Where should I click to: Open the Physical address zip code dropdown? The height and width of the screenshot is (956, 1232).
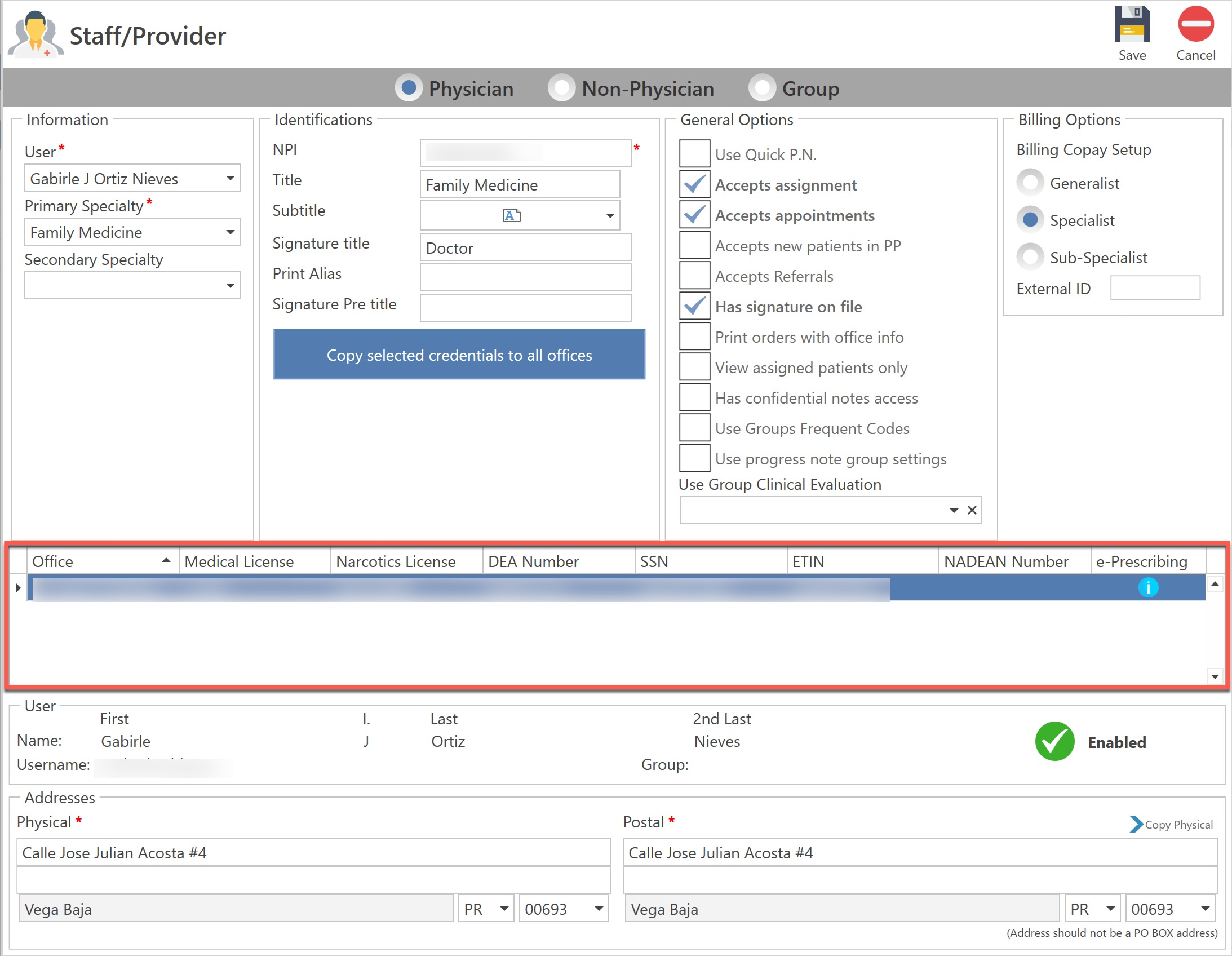point(599,909)
